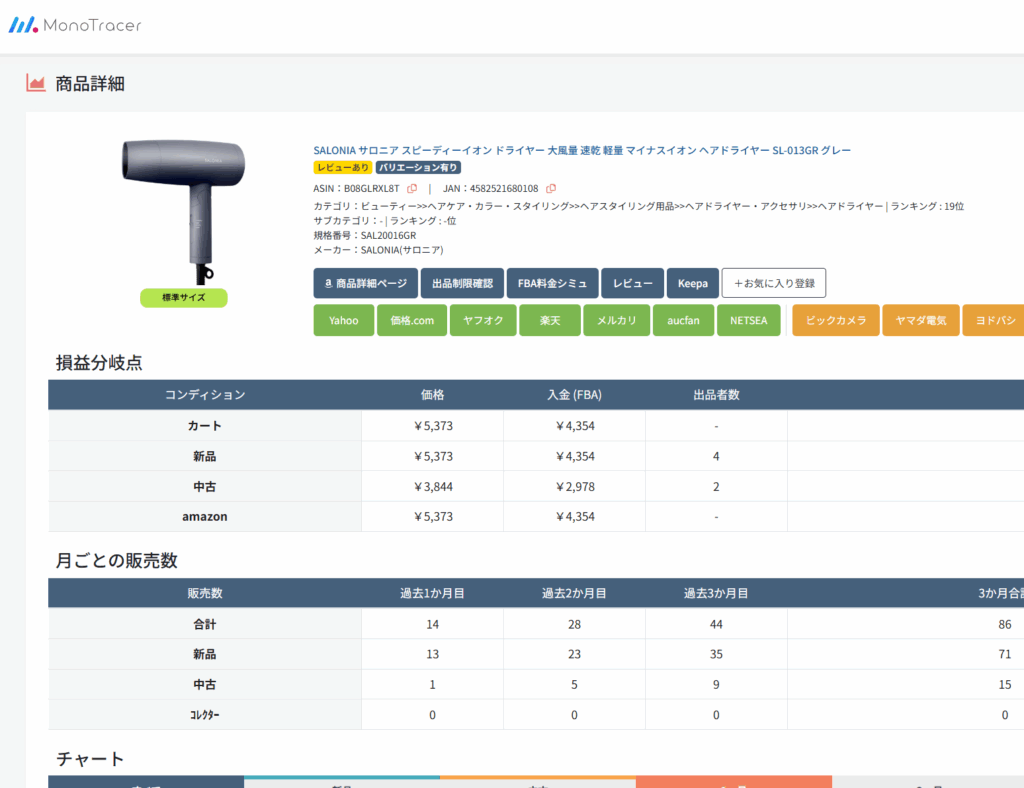
Task: Copy the JAN code with its copy icon
Action: pyautogui.click(x=551, y=189)
